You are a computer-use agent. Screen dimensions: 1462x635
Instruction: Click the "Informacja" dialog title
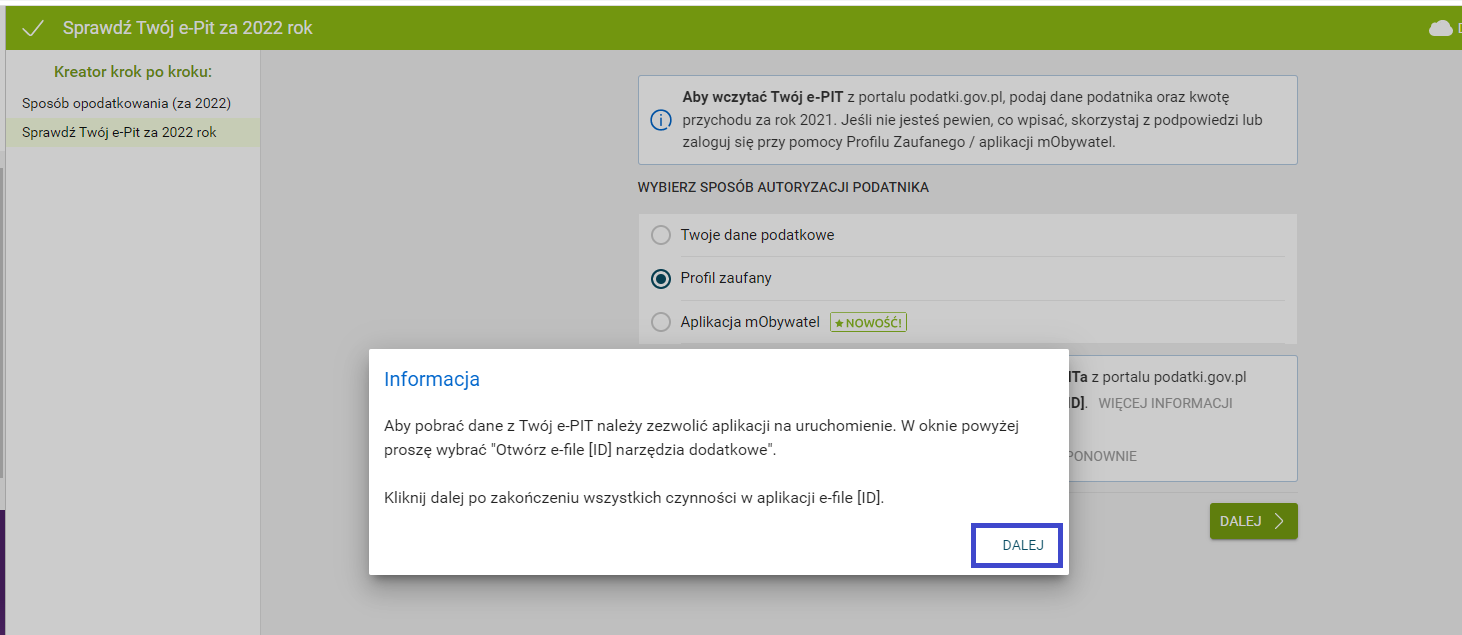432,379
